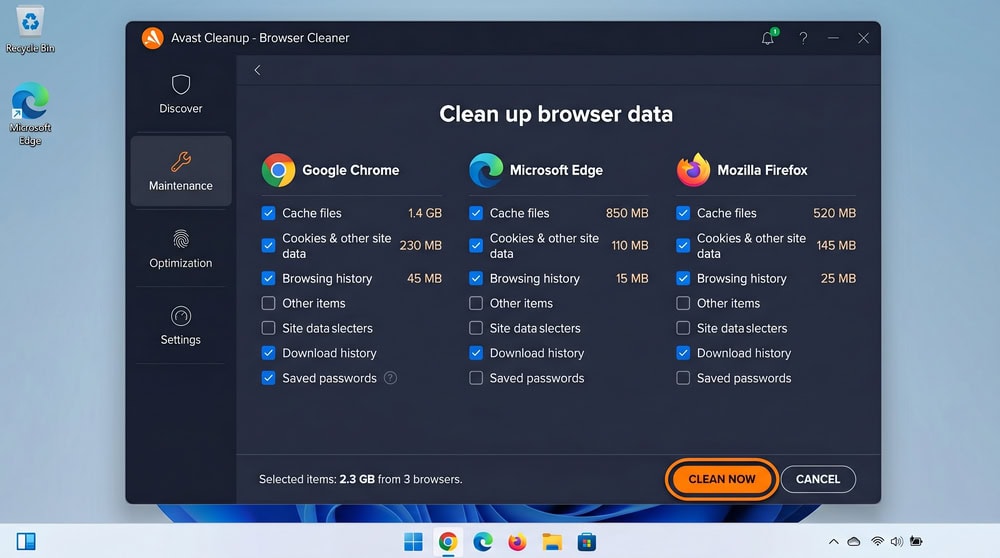
Task: Select the Microsoft Edge desktop shortcut
Action: coord(30,114)
